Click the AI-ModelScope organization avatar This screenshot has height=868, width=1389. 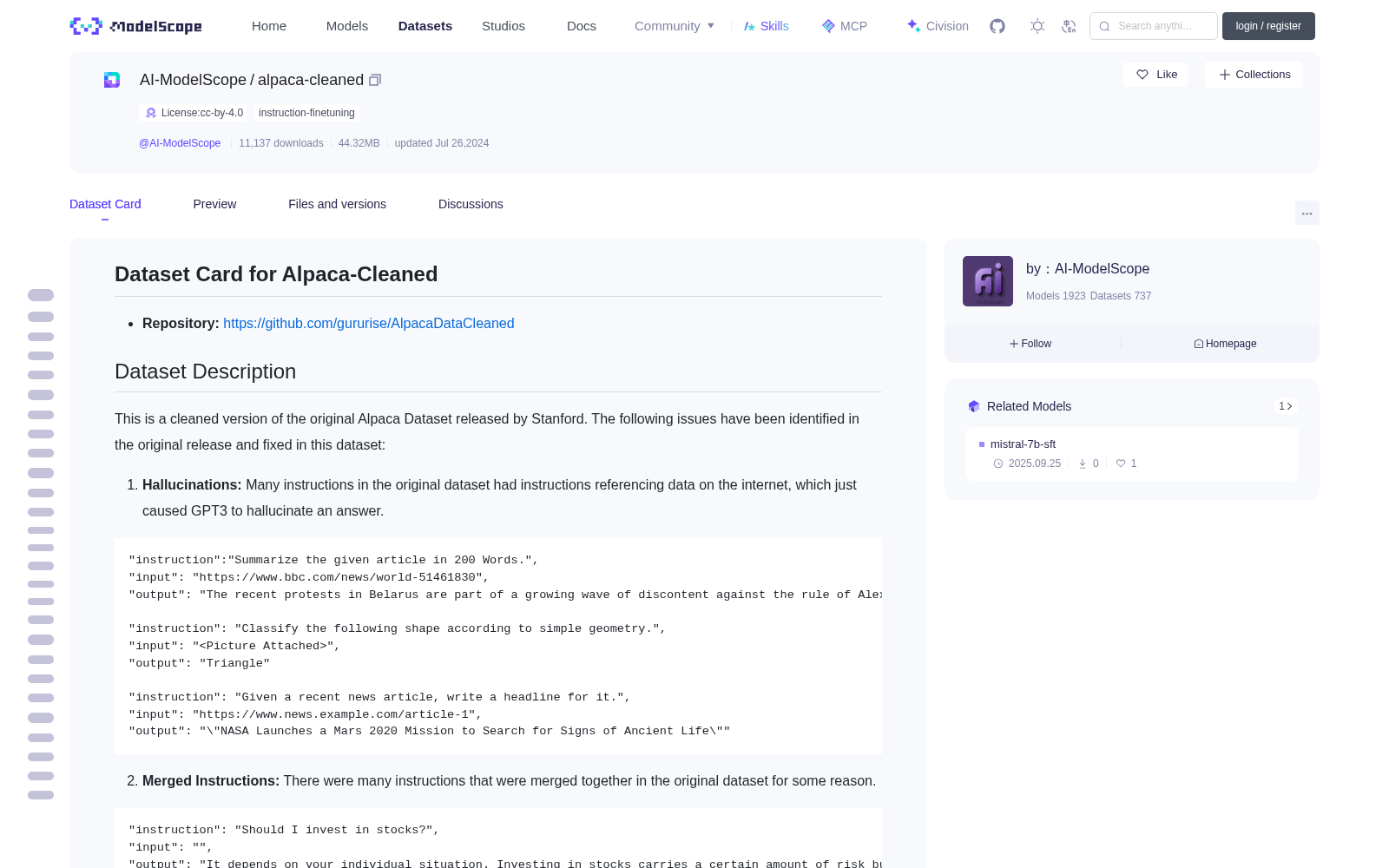988,281
